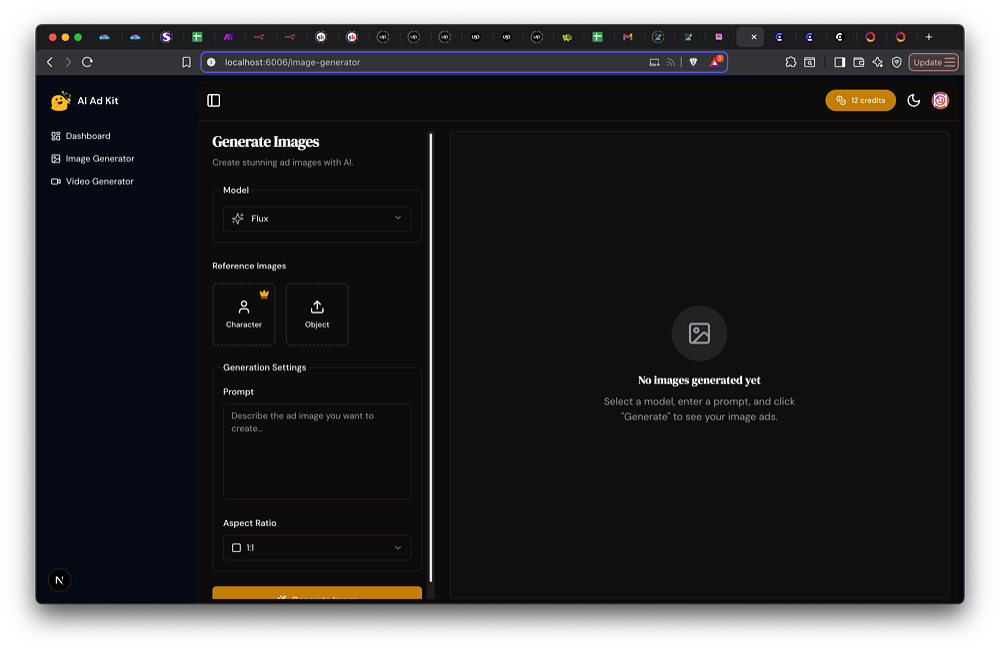This screenshot has width=1000, height=651.
Task: Expand the Flux model dropdown
Action: (317, 218)
